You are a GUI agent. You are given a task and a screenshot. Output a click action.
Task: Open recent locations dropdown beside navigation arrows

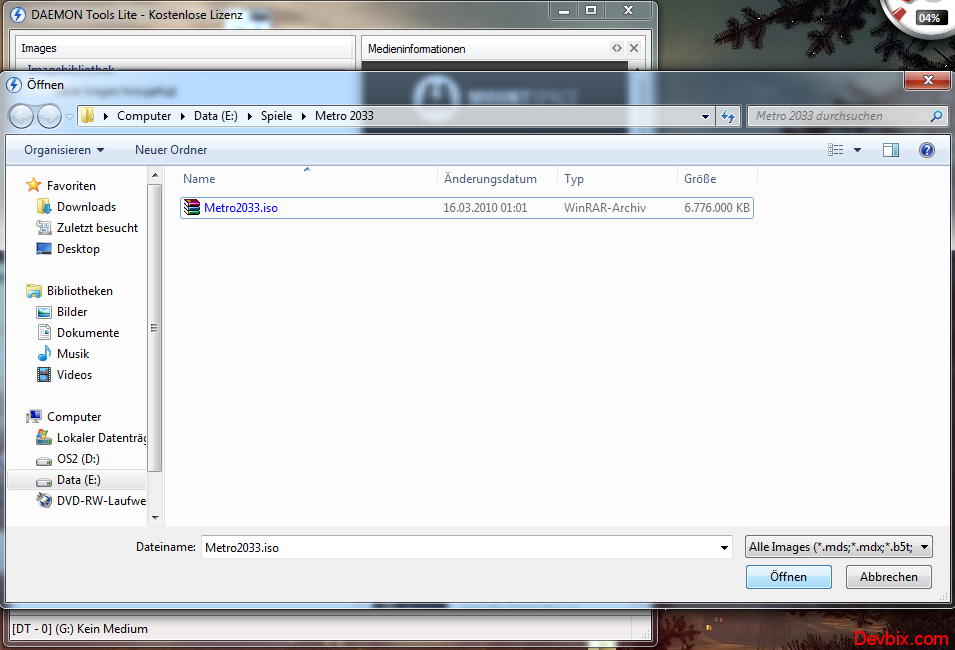[x=69, y=116]
